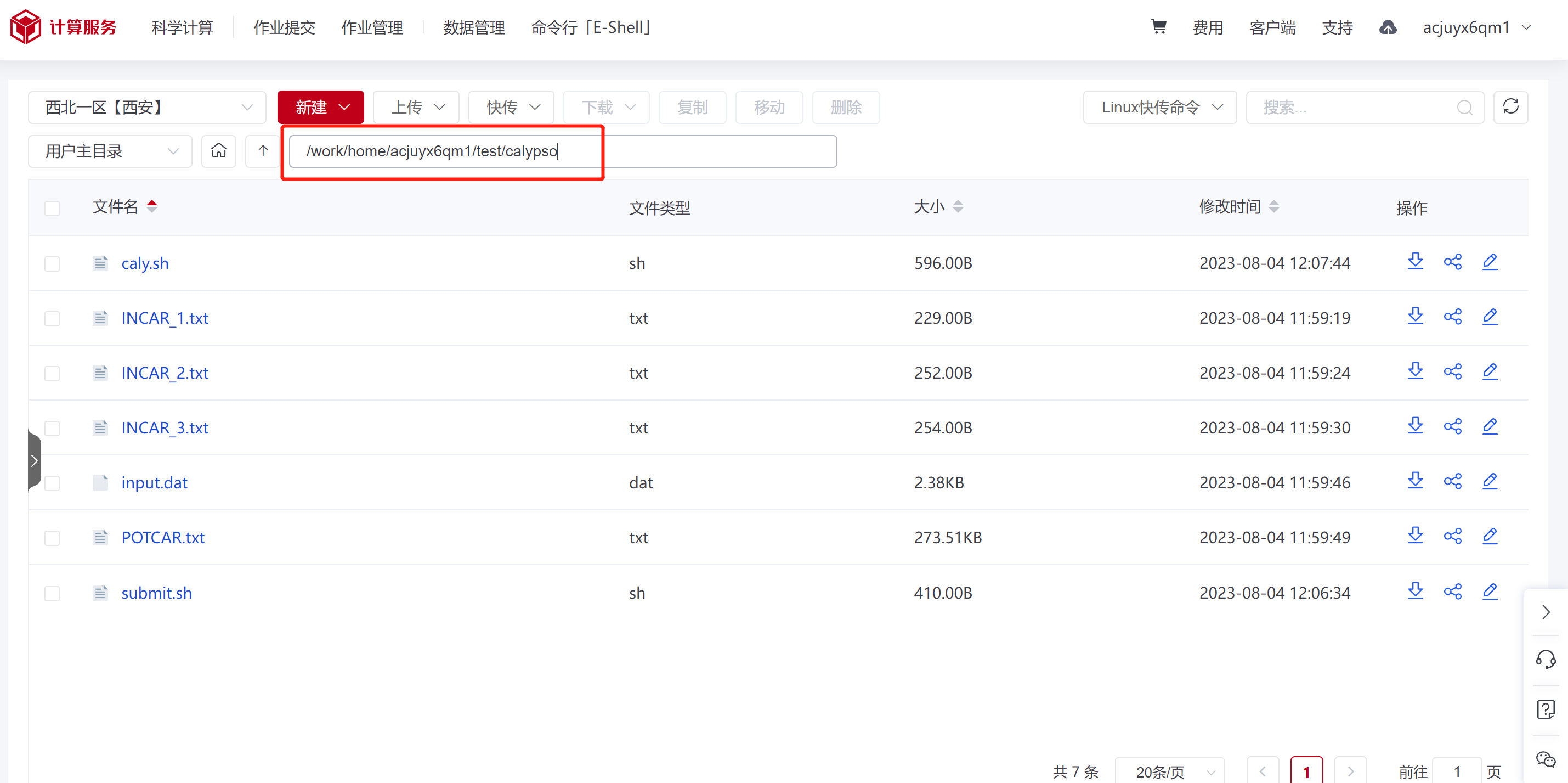The height and width of the screenshot is (783, 1568).
Task: Click the 计算服务 logo
Action: [x=63, y=27]
